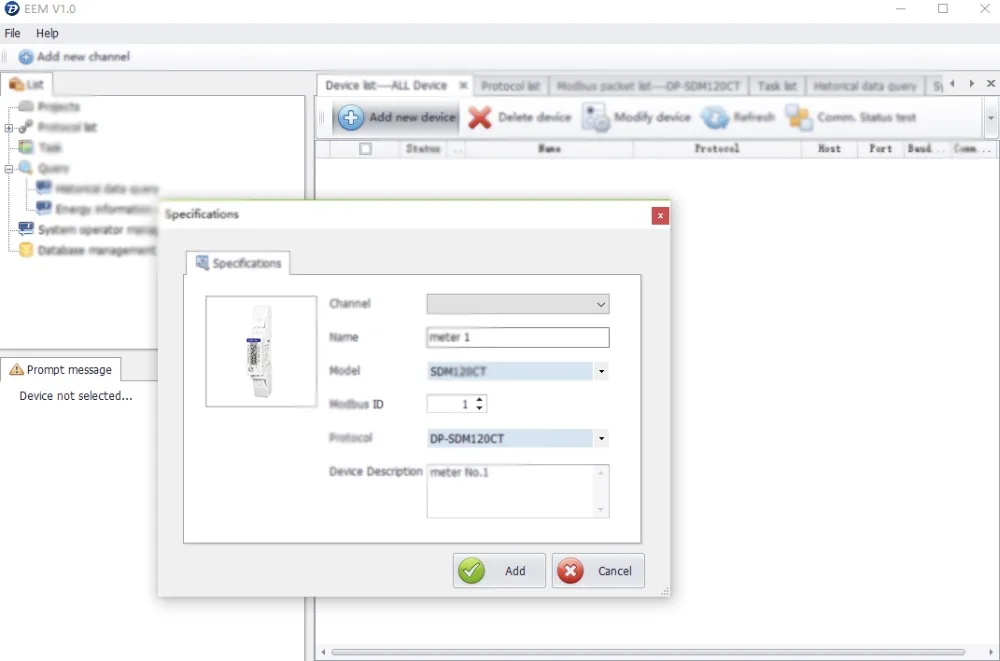
Task: Select the Query magnifier icon
Action: click(26, 168)
